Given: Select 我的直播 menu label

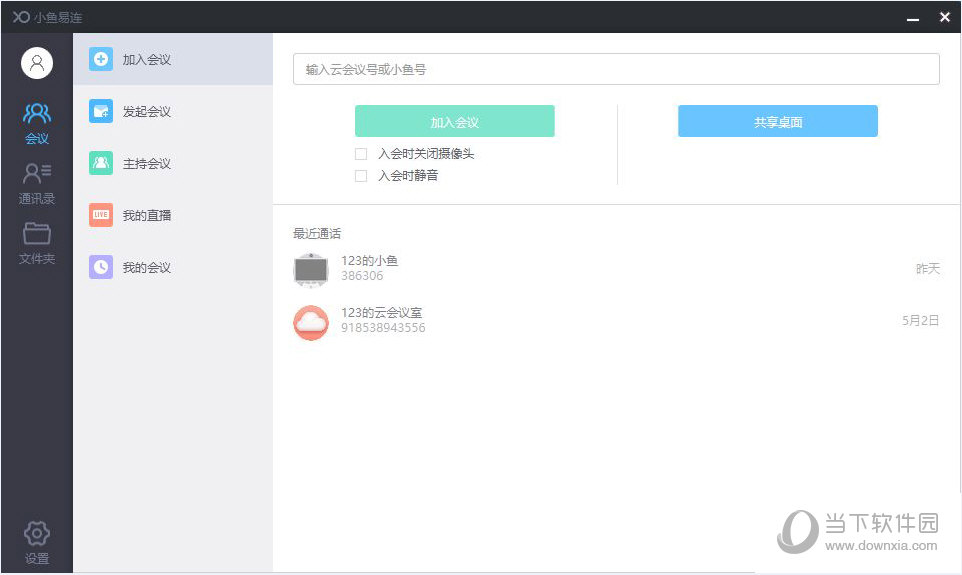Looking at the screenshot, I should (147, 215).
